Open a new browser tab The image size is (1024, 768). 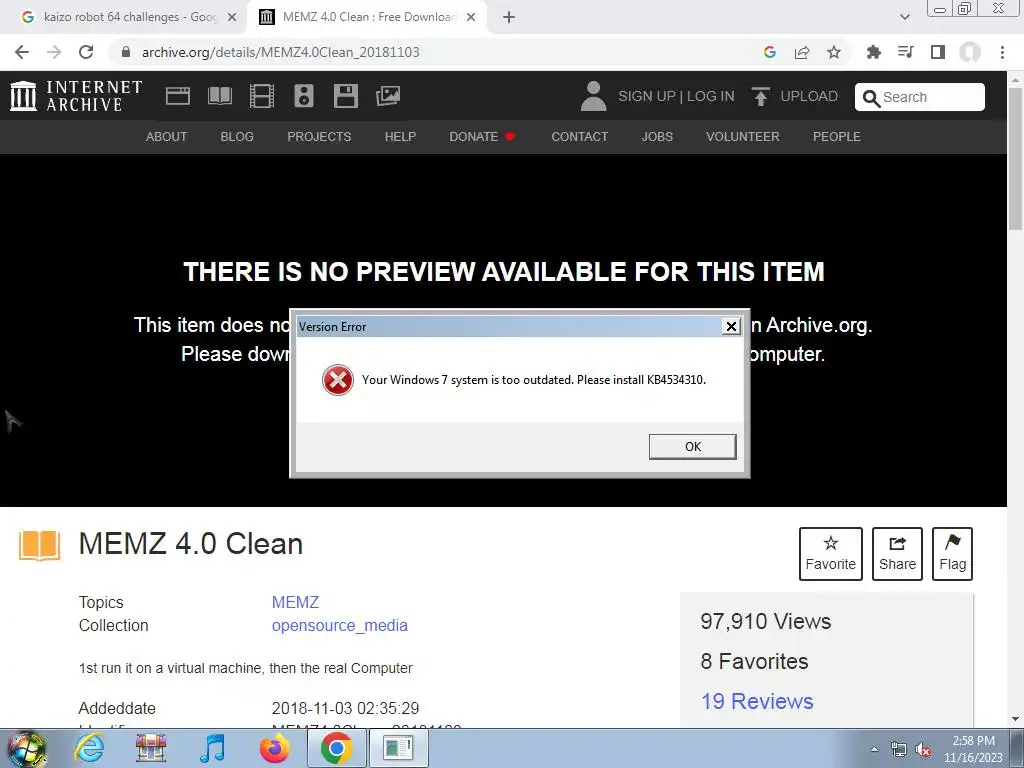pos(509,18)
